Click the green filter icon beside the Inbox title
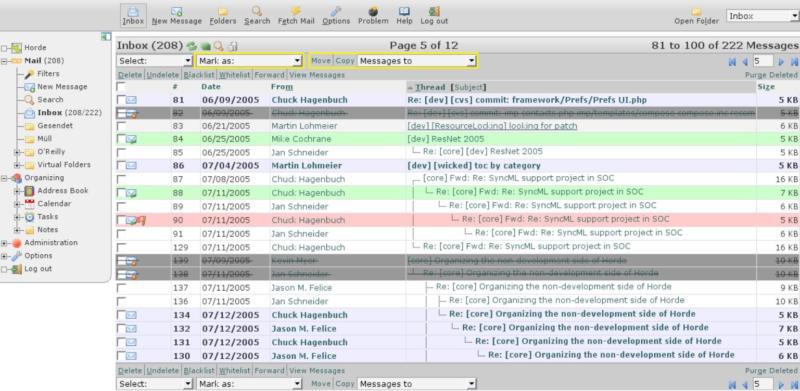The image size is (800, 391). [x=205, y=46]
